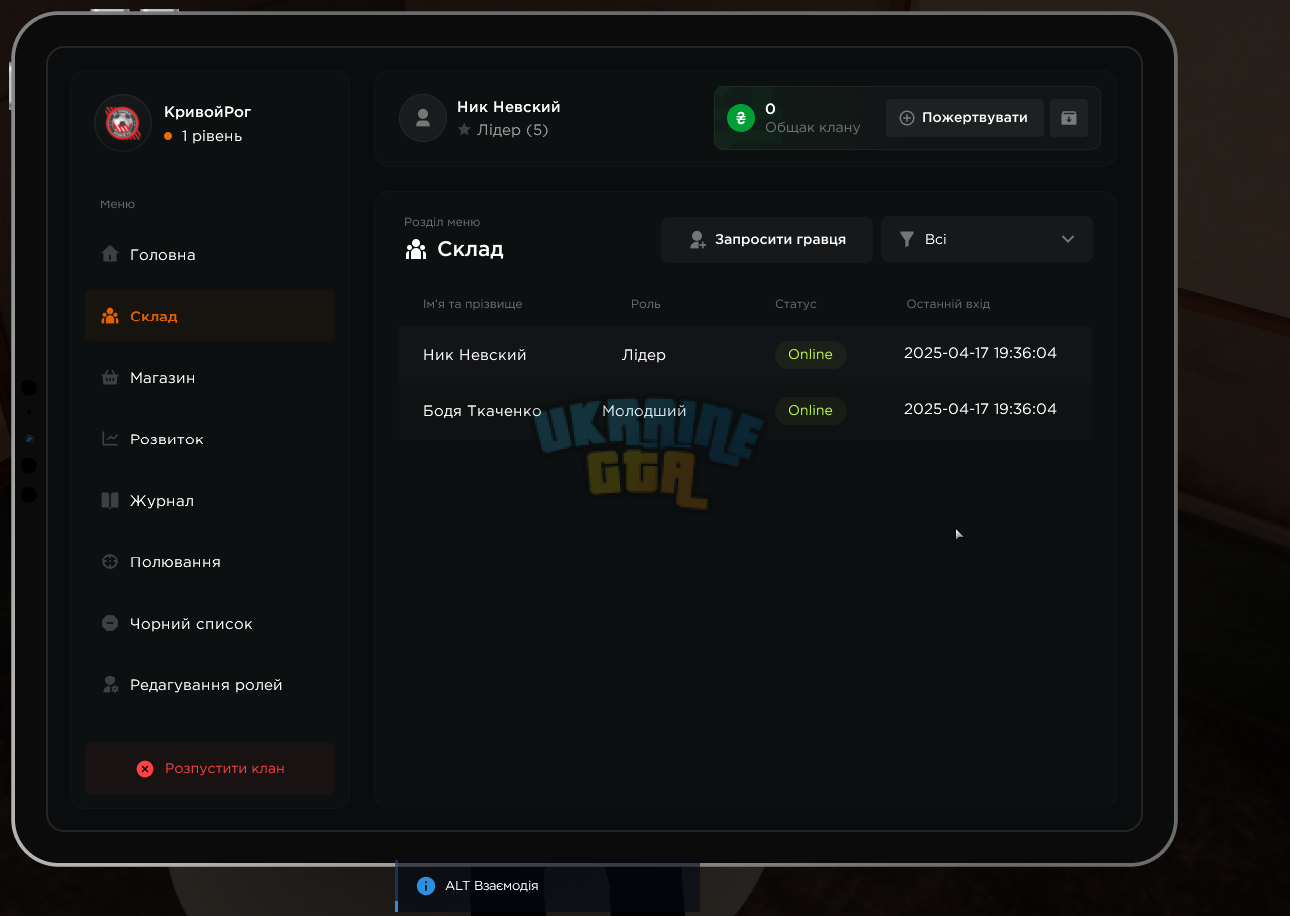The image size is (1290, 916).
Task: Click the red X icon on Розпустити клан
Action: click(x=145, y=769)
